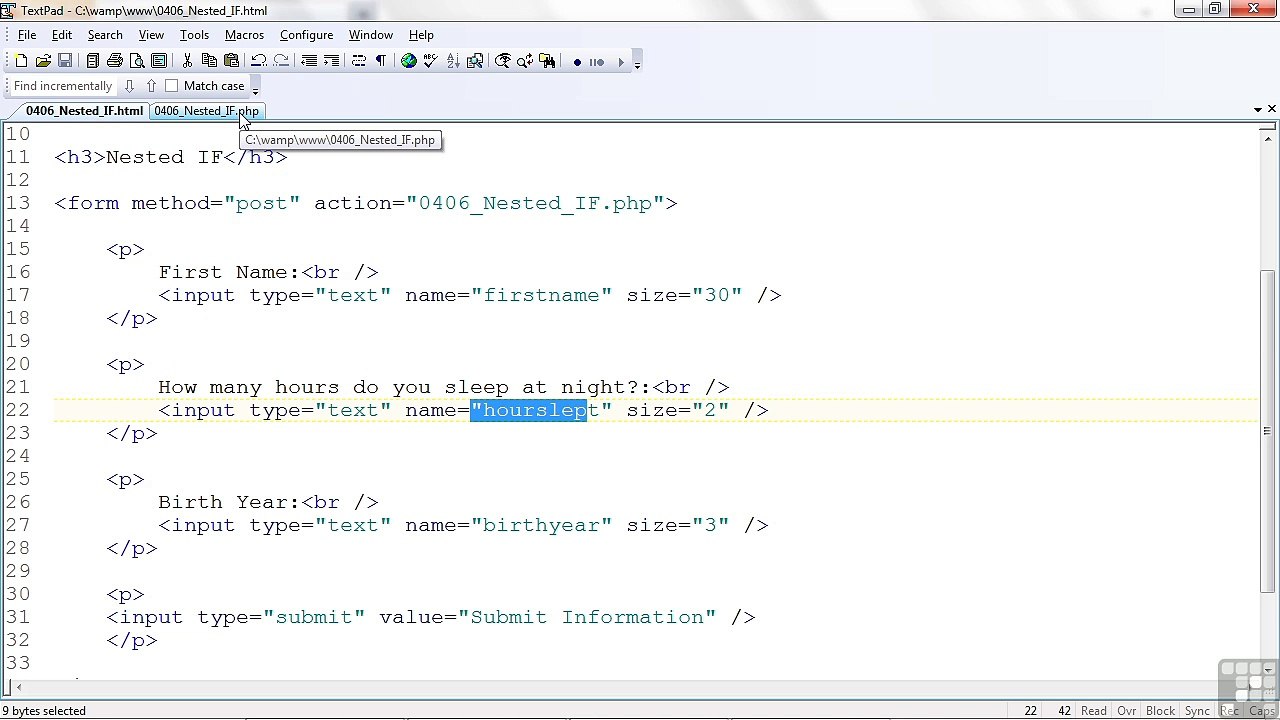Click the Block status bar indicator

point(1160,711)
